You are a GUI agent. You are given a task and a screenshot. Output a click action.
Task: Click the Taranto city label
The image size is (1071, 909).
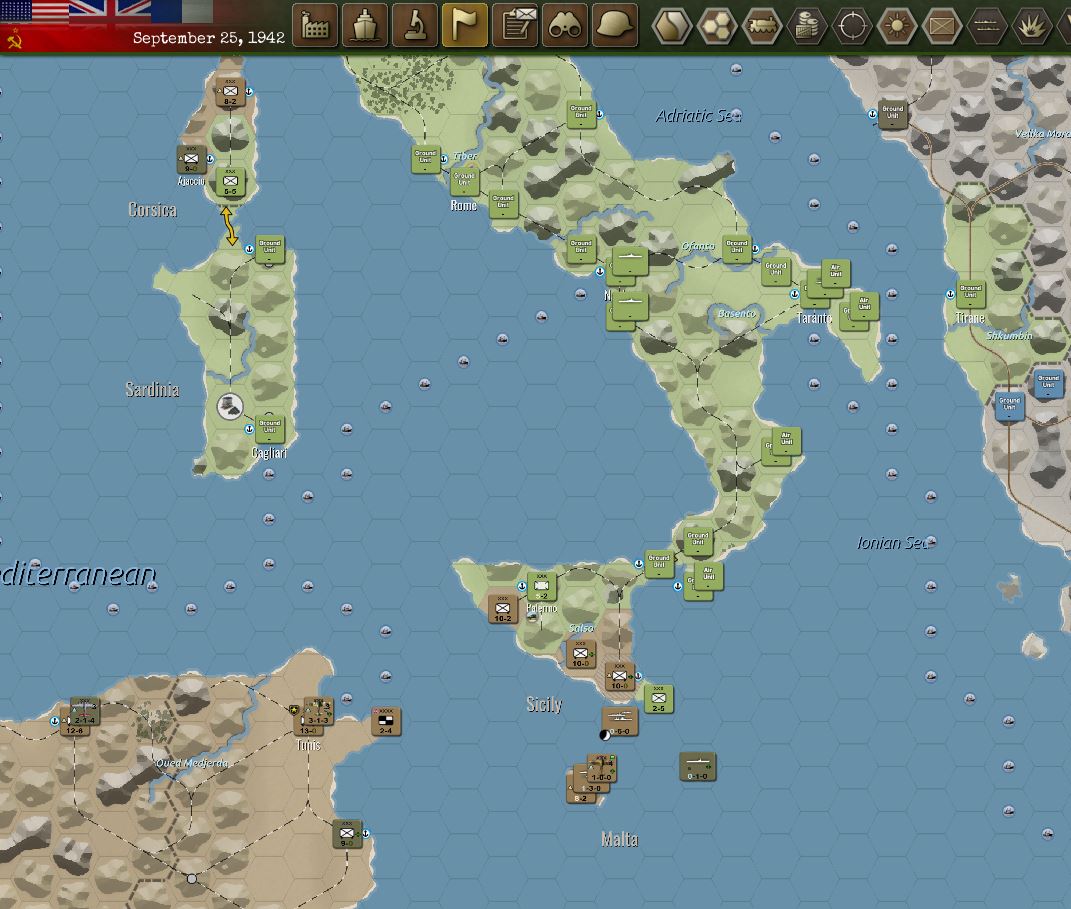click(814, 318)
